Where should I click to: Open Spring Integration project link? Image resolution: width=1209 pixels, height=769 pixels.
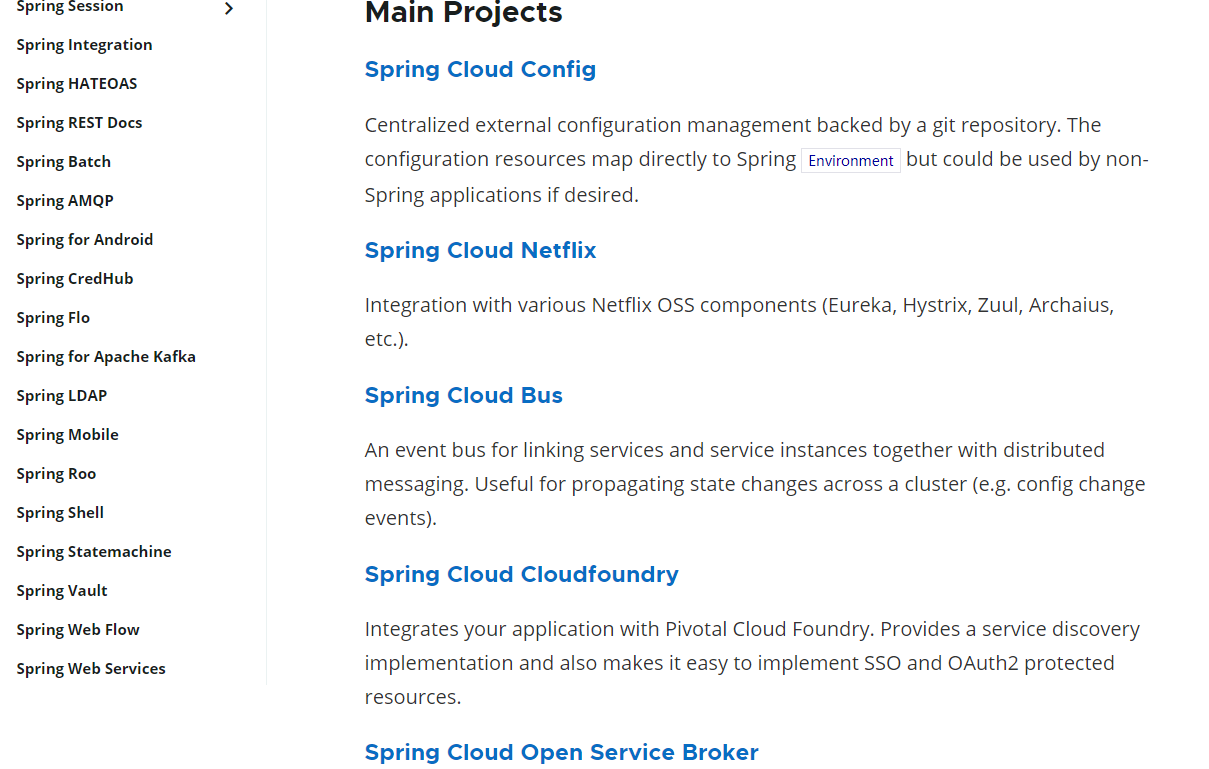pos(85,45)
